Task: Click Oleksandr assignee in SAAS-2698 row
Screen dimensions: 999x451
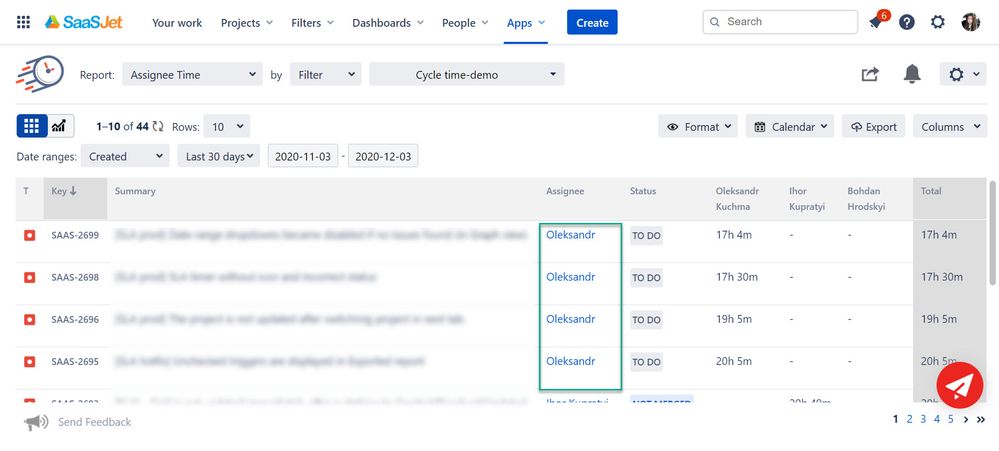Action: (570, 277)
